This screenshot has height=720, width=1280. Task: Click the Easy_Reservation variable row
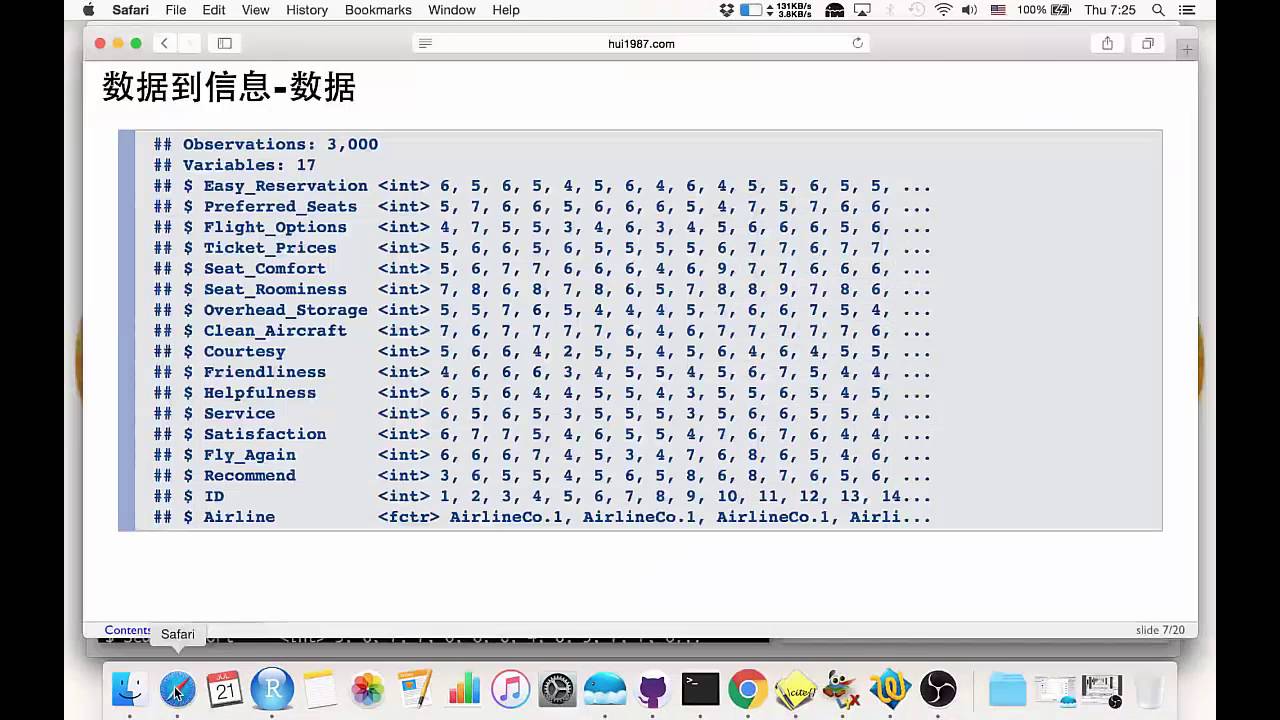pos(542,186)
